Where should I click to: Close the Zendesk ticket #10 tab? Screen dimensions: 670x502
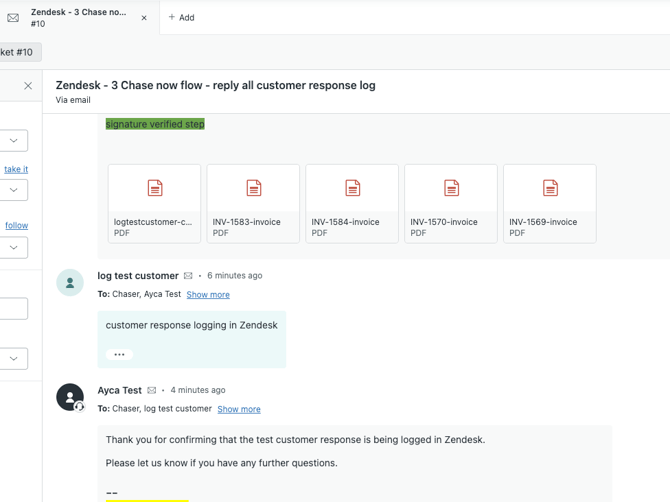click(144, 18)
